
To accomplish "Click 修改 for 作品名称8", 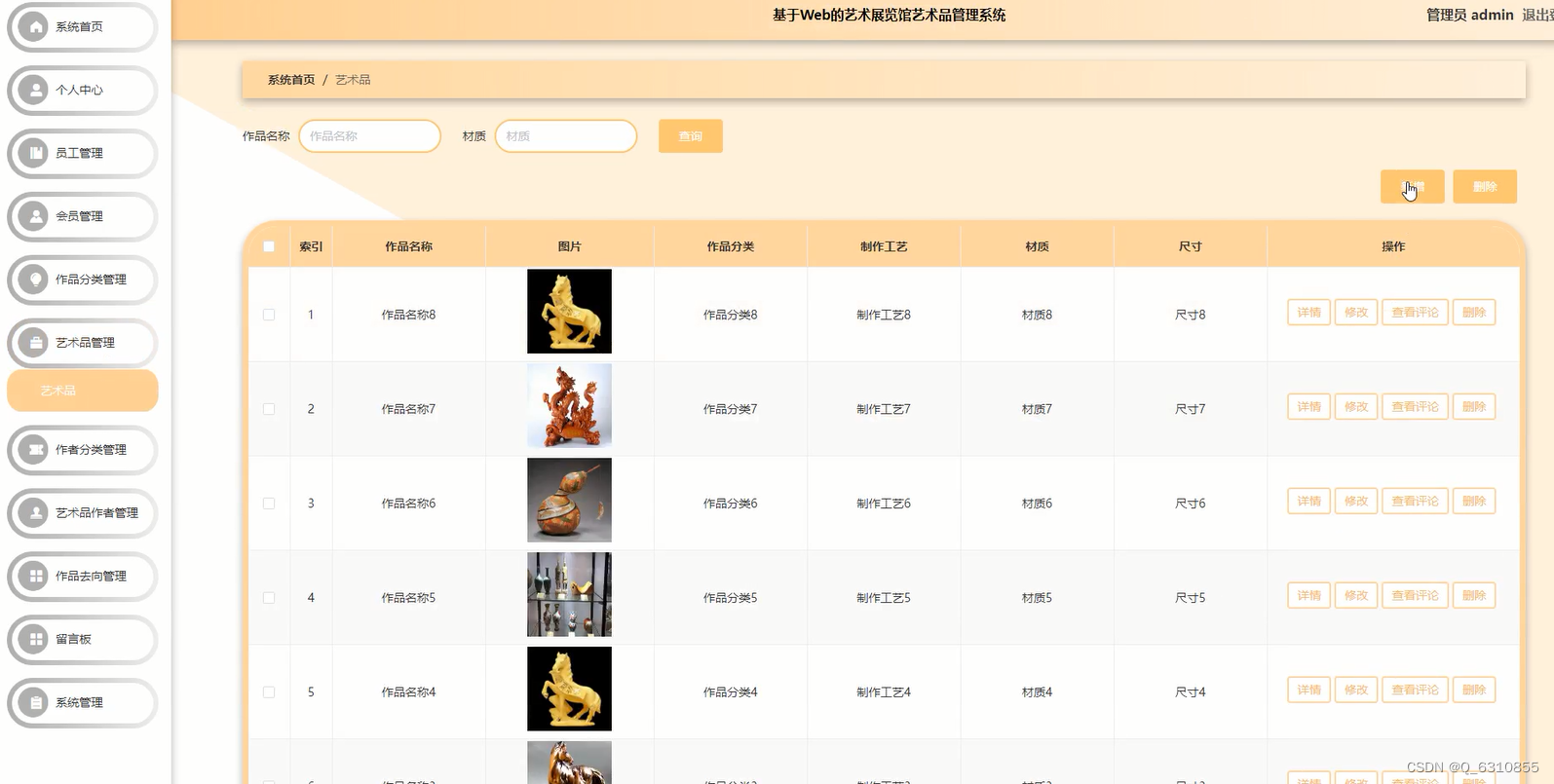I will (x=1356, y=313).
